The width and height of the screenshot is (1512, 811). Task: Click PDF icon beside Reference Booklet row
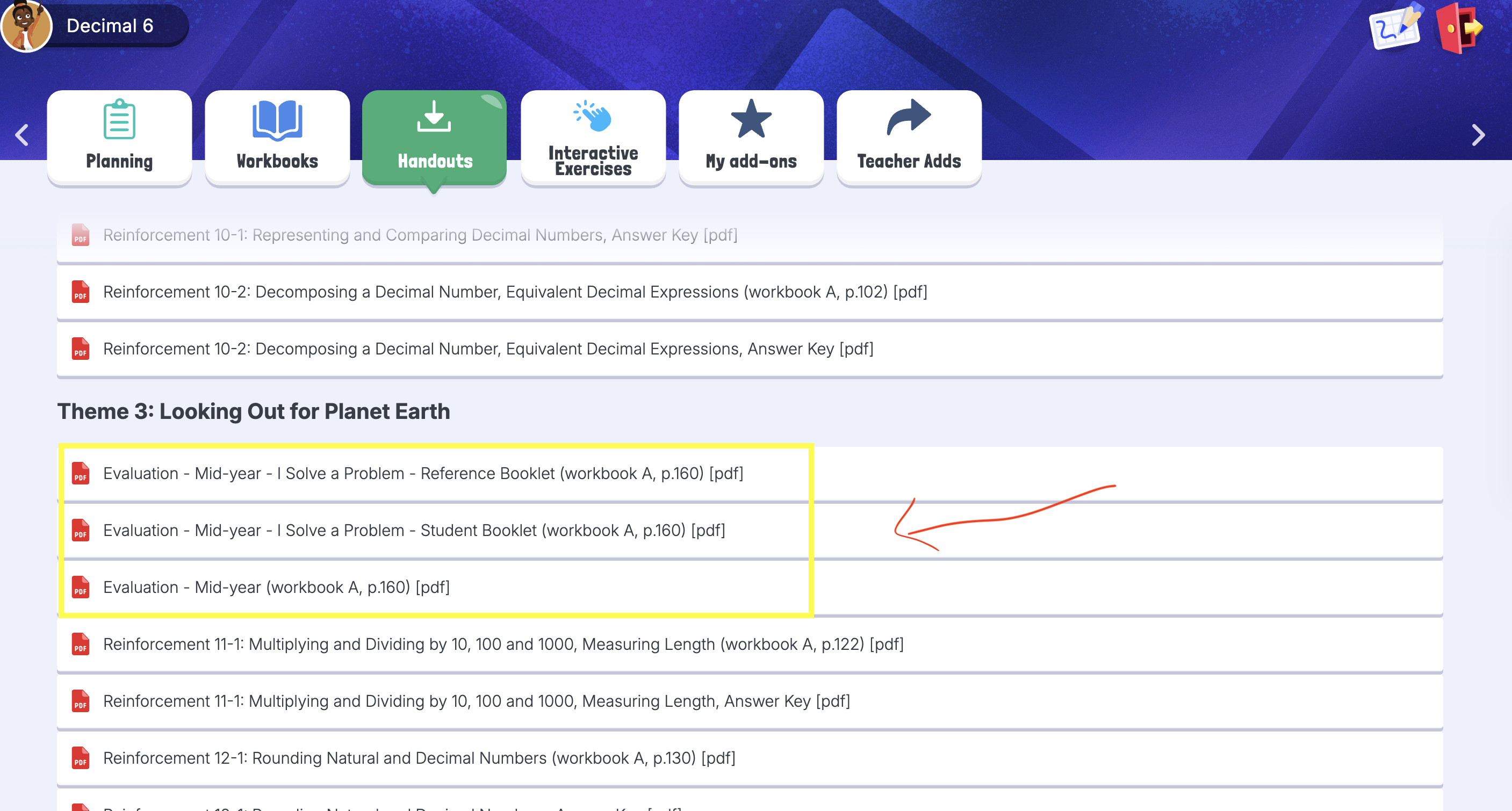point(81,473)
